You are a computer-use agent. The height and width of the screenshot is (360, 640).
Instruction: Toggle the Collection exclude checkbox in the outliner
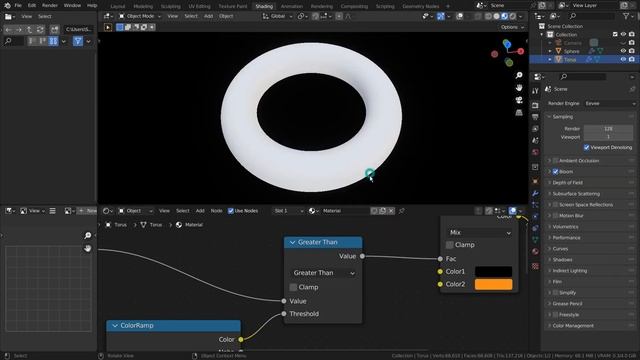(615, 34)
